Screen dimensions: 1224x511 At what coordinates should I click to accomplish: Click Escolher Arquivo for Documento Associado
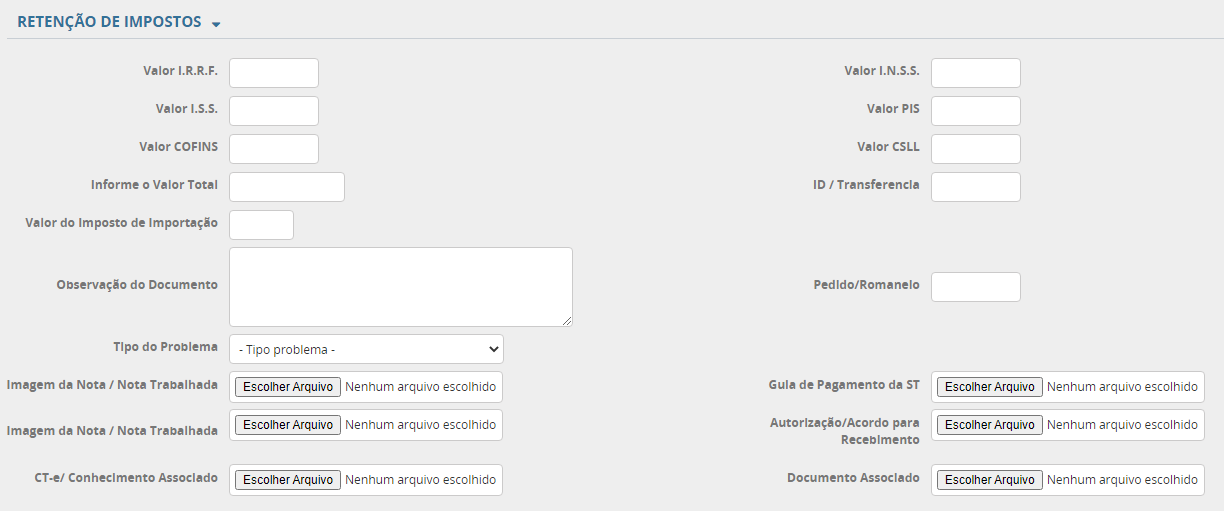(x=989, y=480)
